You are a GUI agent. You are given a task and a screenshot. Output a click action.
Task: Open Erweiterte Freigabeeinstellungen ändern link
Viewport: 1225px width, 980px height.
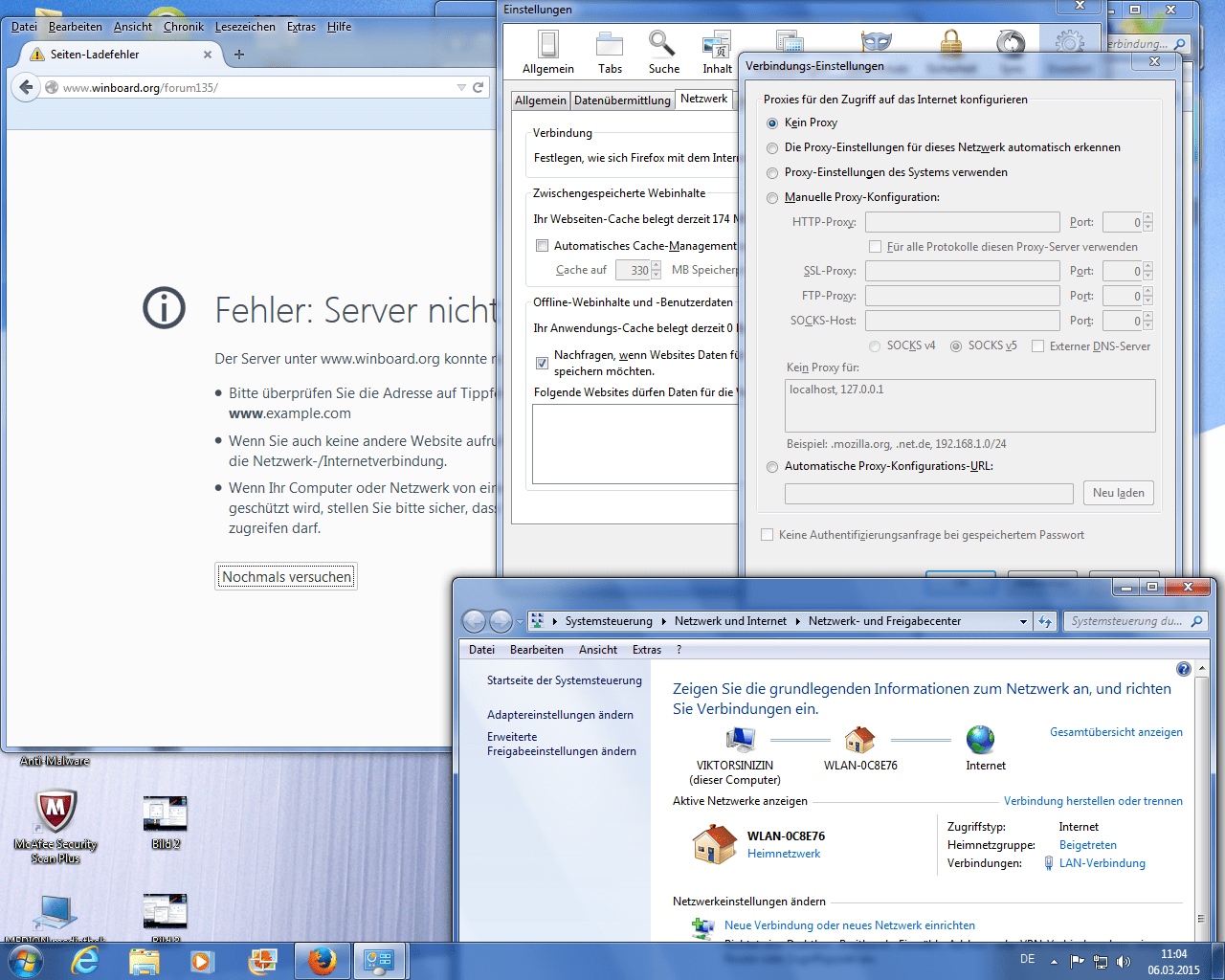coord(562,744)
